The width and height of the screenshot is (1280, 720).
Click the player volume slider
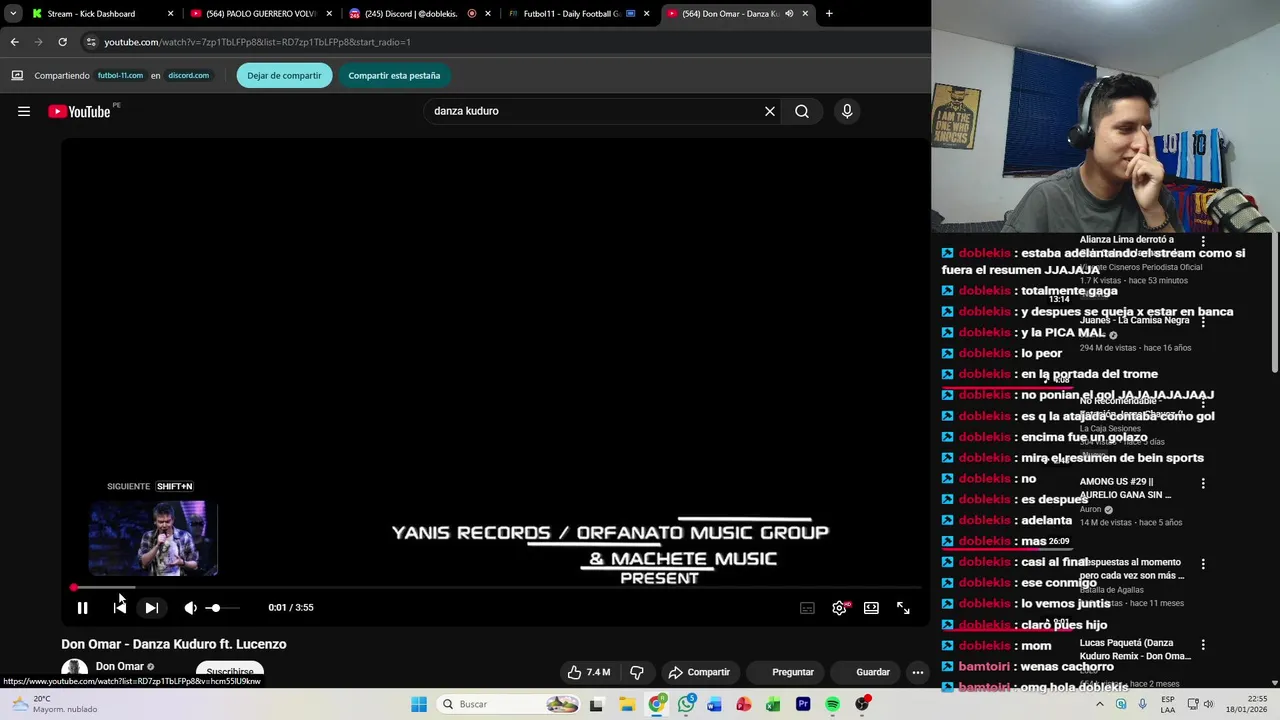[222, 607]
